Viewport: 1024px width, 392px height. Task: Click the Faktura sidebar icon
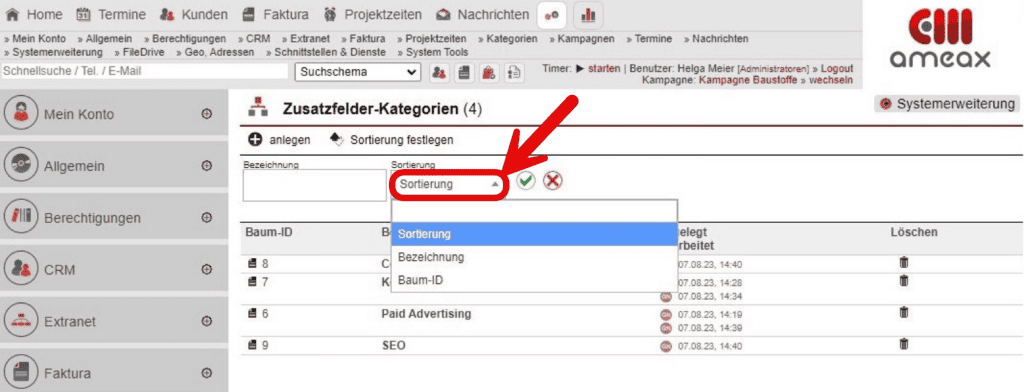pyautogui.click(x=21, y=373)
